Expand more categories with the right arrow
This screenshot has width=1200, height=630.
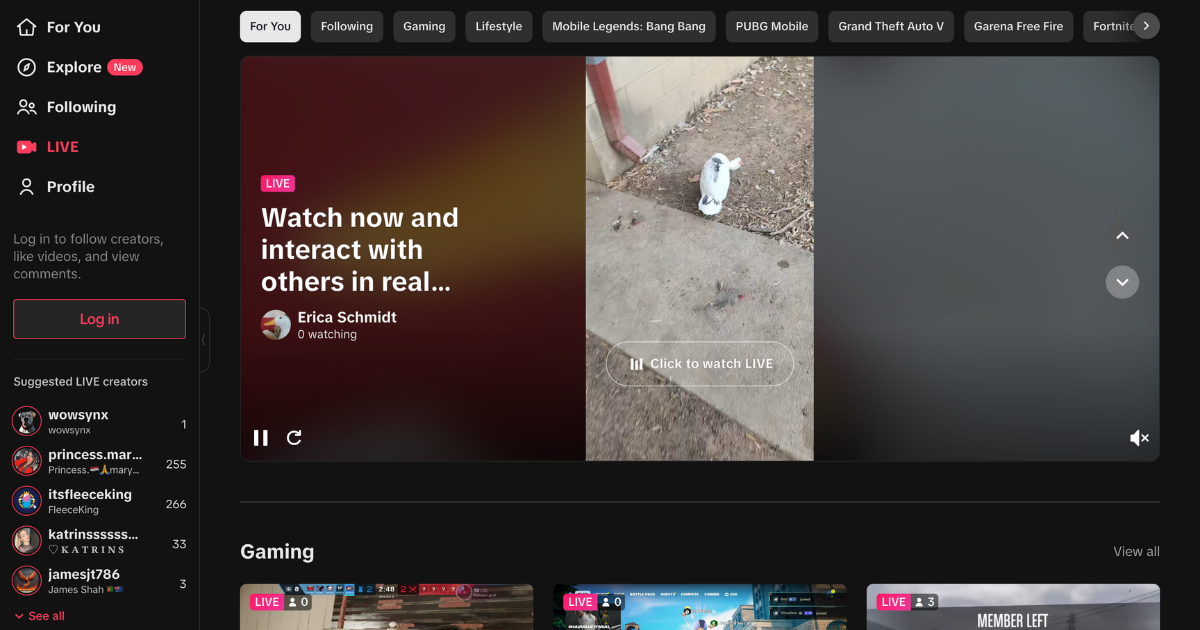(1146, 26)
